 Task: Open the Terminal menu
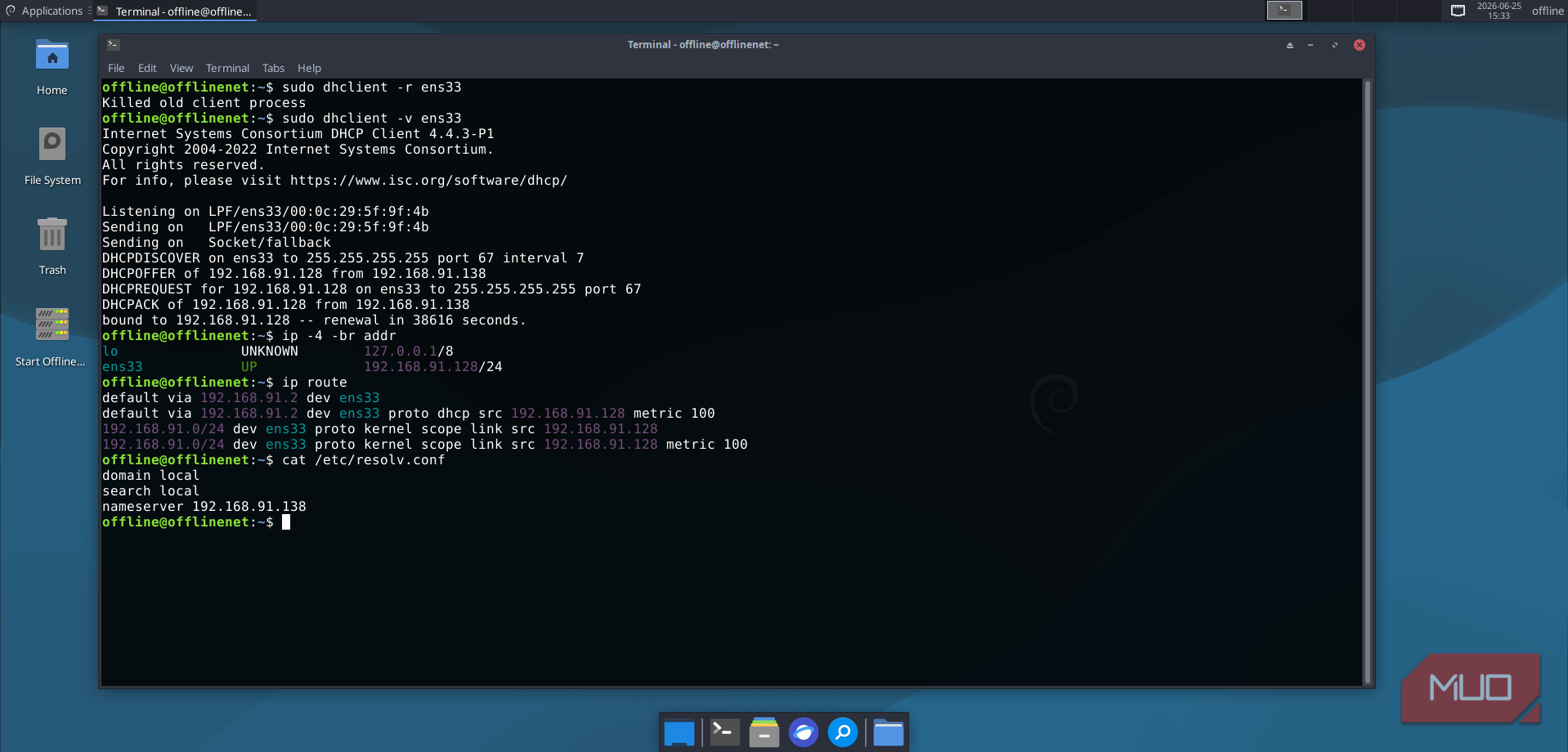tap(227, 68)
